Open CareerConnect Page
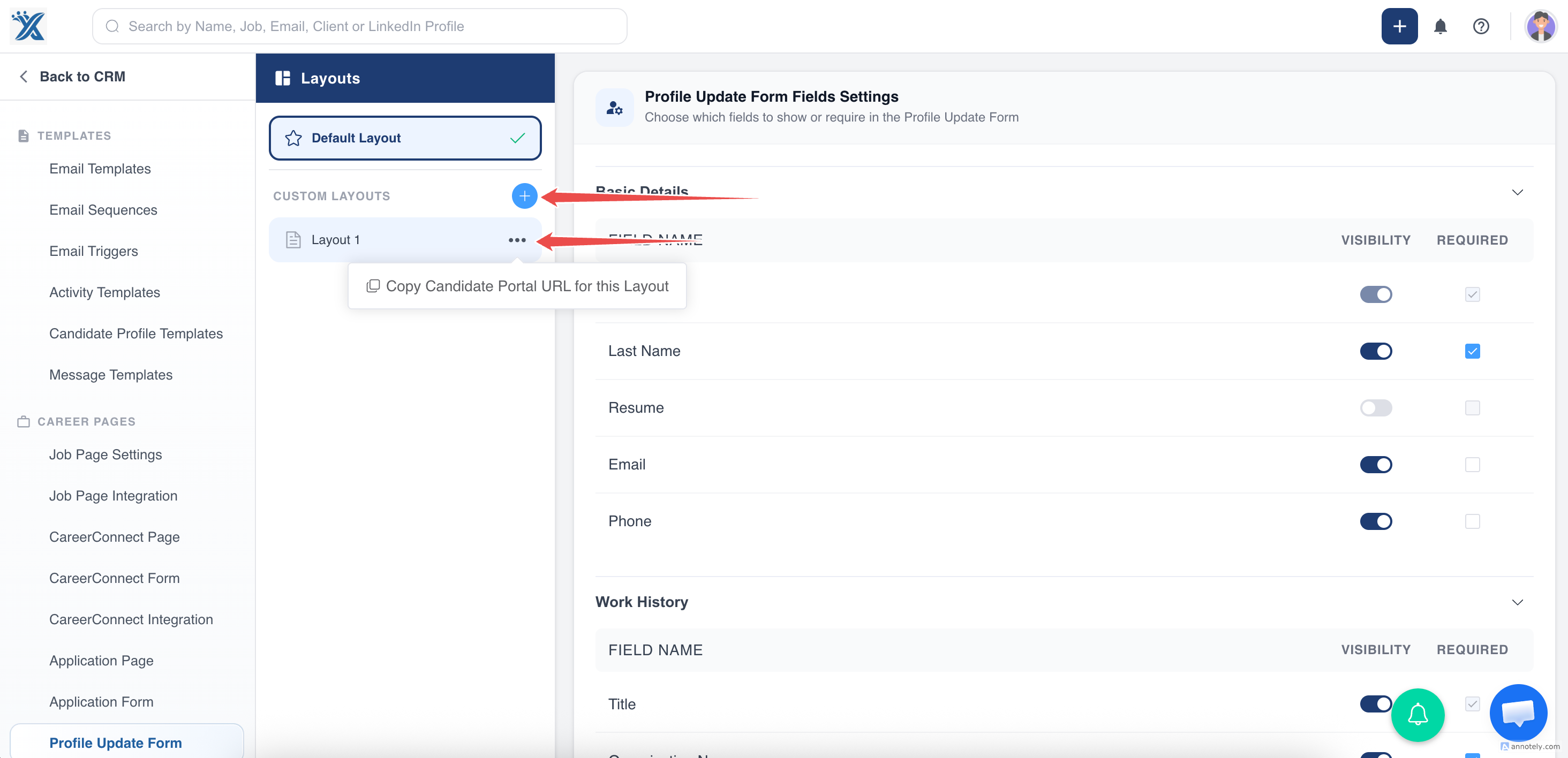The image size is (1568, 758). click(115, 536)
